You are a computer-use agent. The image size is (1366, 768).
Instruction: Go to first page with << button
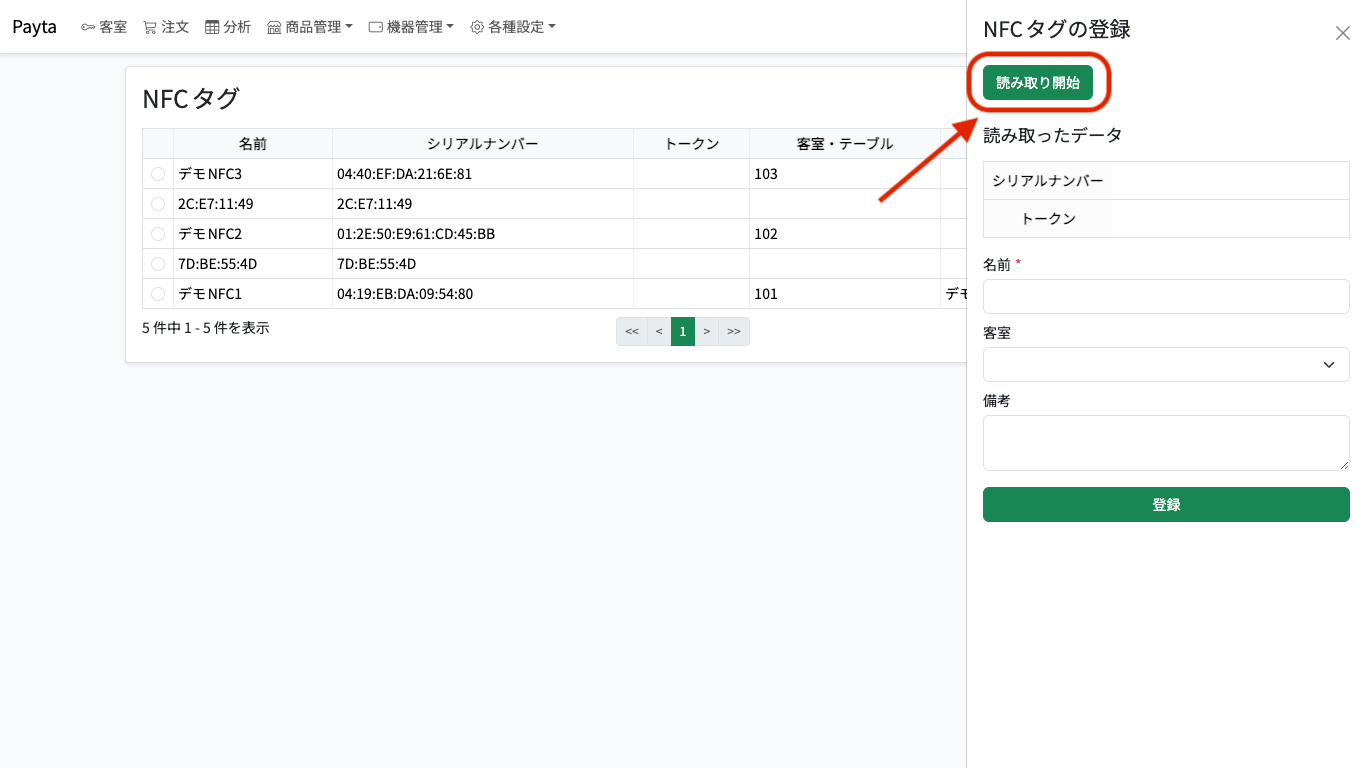[632, 331]
